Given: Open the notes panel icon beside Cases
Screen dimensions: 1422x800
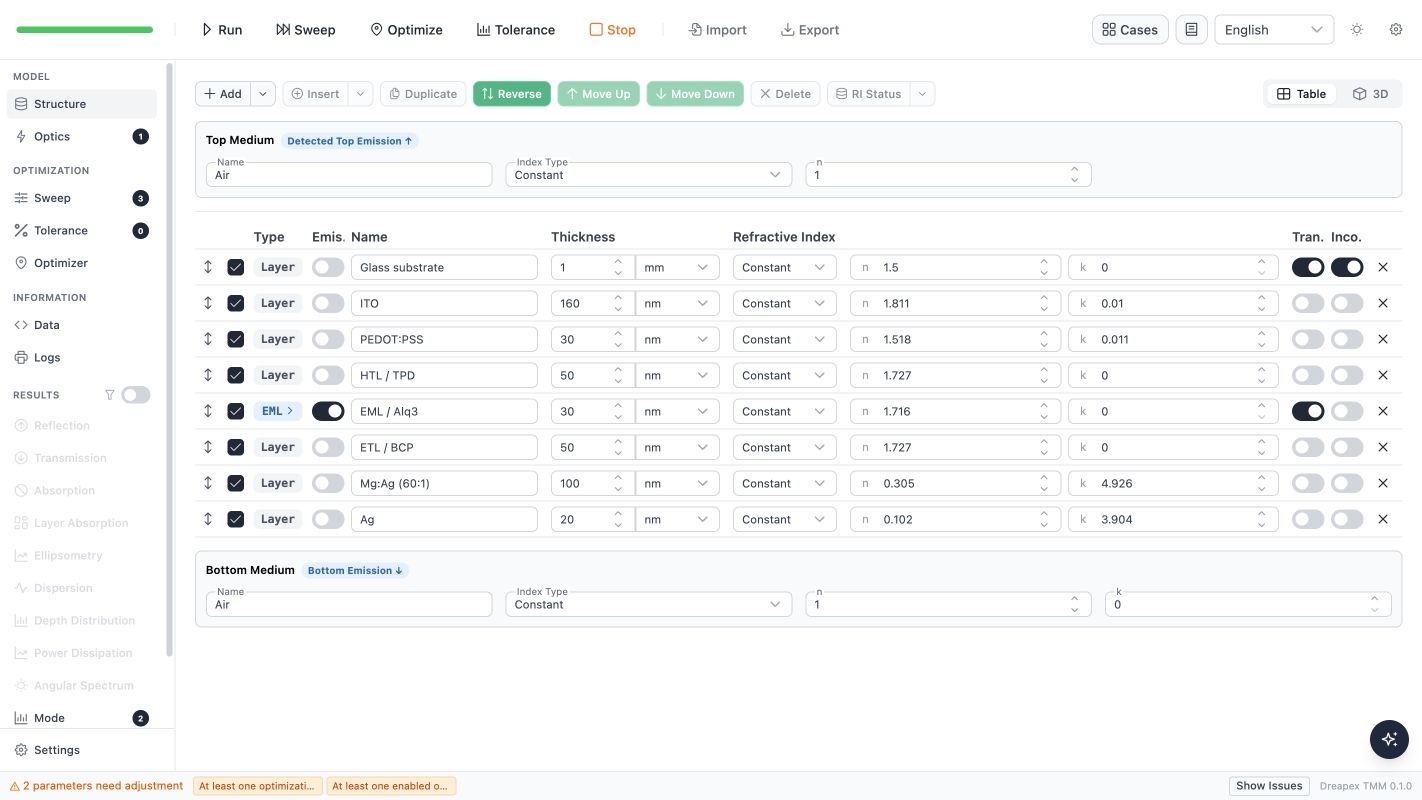Looking at the screenshot, I should click(x=1191, y=30).
